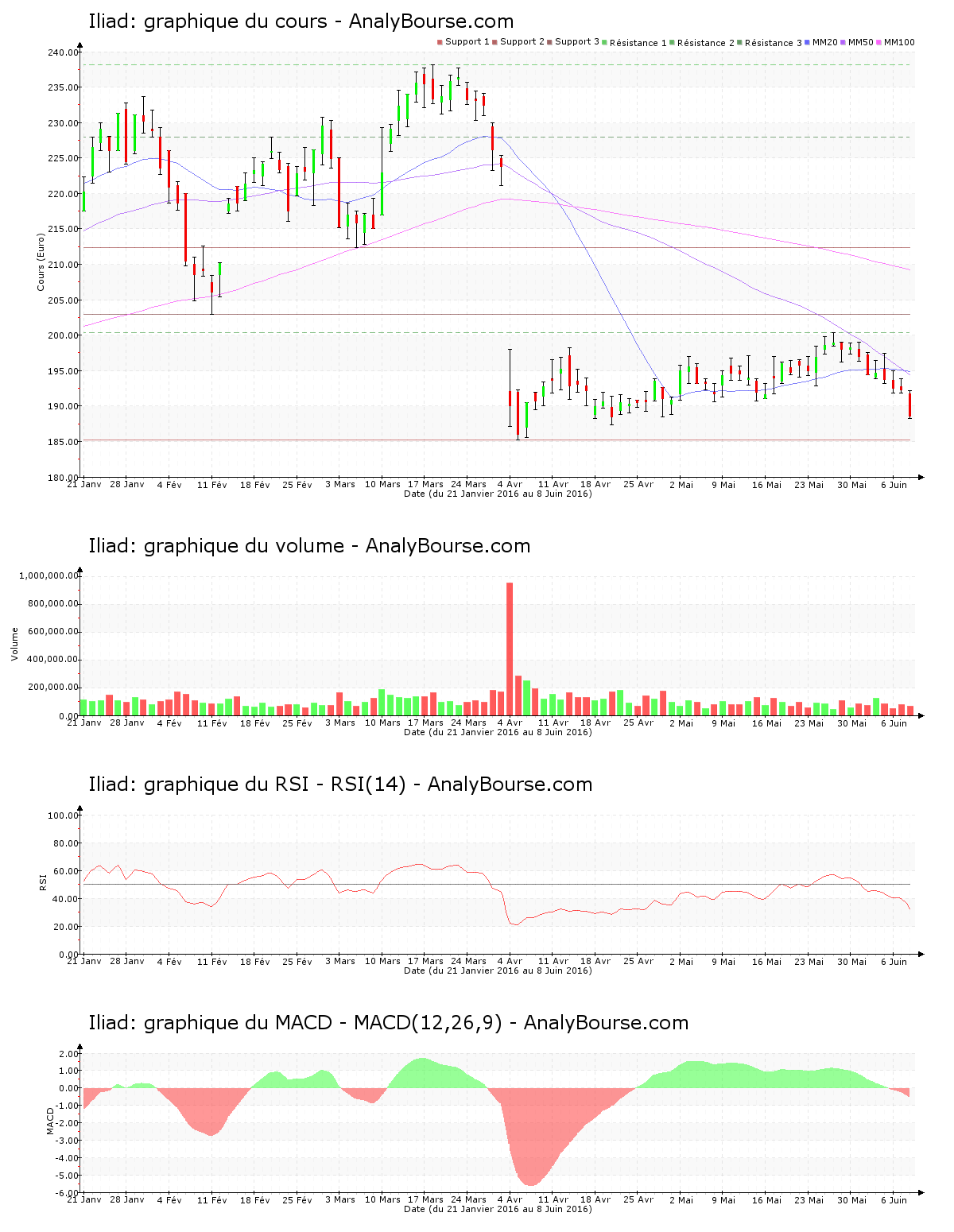Image resolution: width=954 pixels, height=1232 pixels.
Task: Click the 200,000.00 volume axis value
Action: pos(52,688)
